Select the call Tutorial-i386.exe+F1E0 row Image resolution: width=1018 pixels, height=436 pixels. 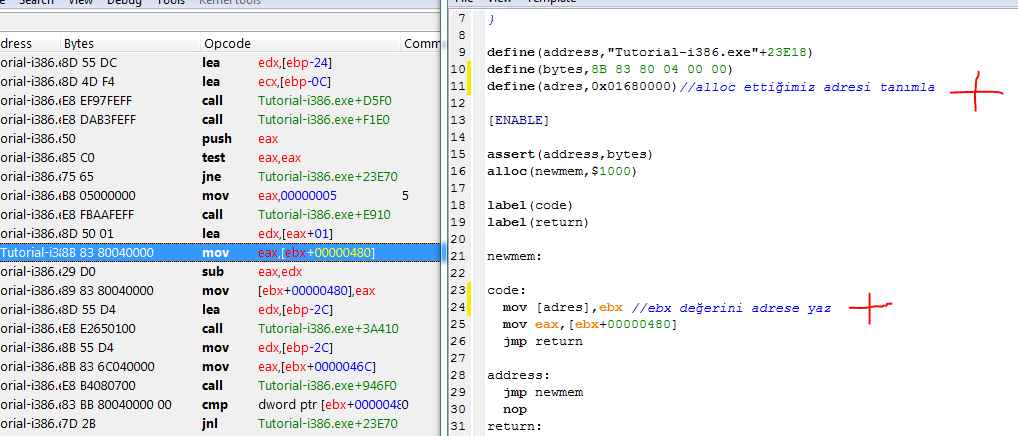[219, 119]
